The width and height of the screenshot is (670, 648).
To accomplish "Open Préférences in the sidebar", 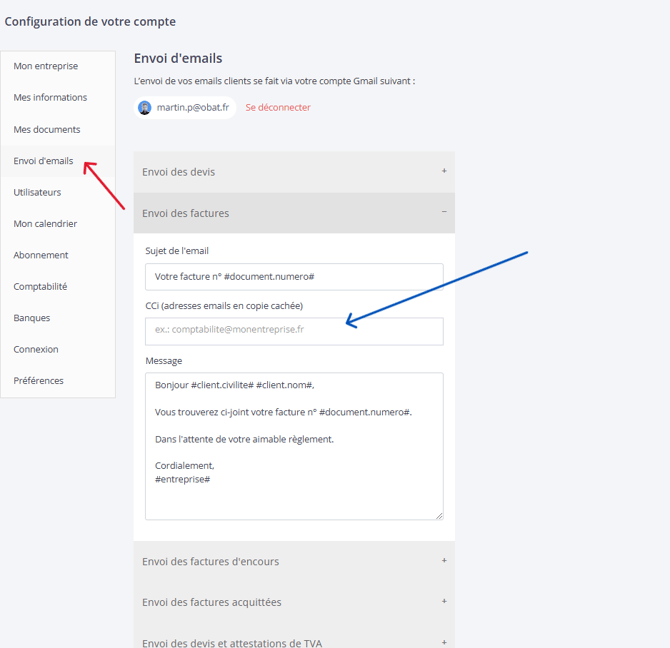I will click(x=38, y=381).
